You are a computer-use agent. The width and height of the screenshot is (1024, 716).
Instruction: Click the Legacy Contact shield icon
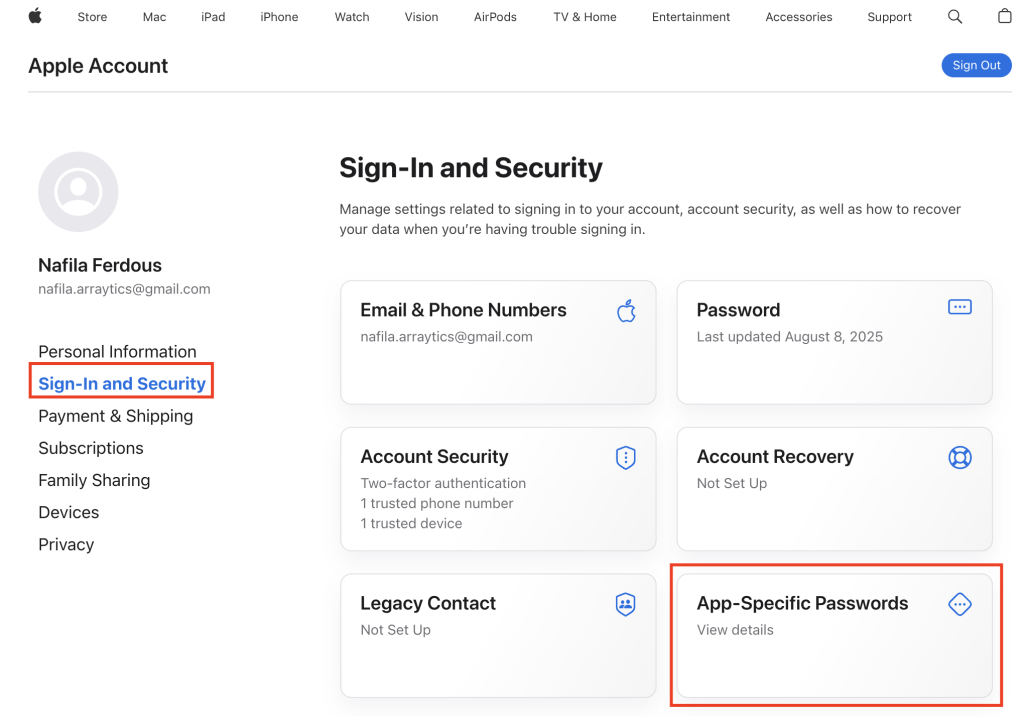point(626,604)
